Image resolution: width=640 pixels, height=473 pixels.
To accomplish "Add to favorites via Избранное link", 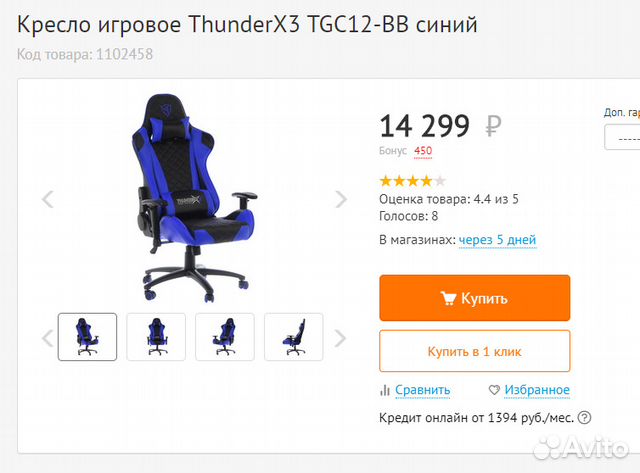I will click(x=537, y=390).
